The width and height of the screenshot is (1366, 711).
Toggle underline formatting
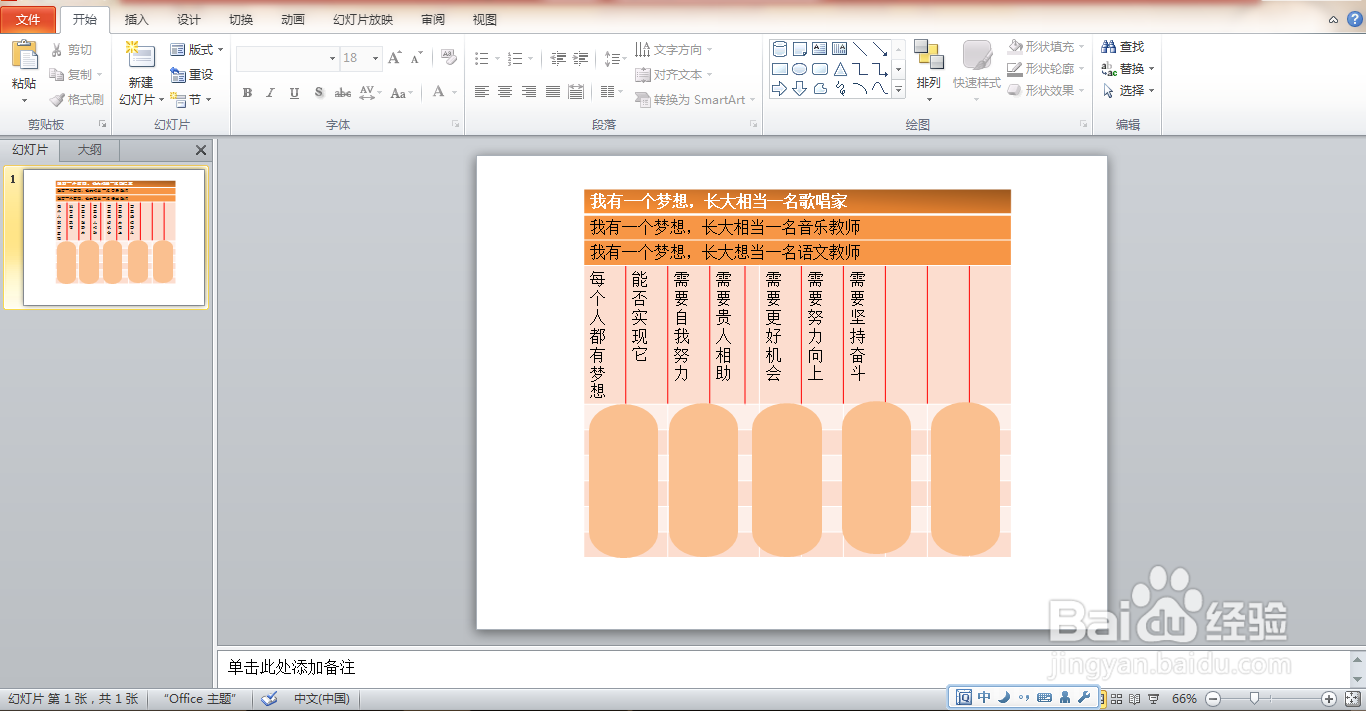(294, 93)
